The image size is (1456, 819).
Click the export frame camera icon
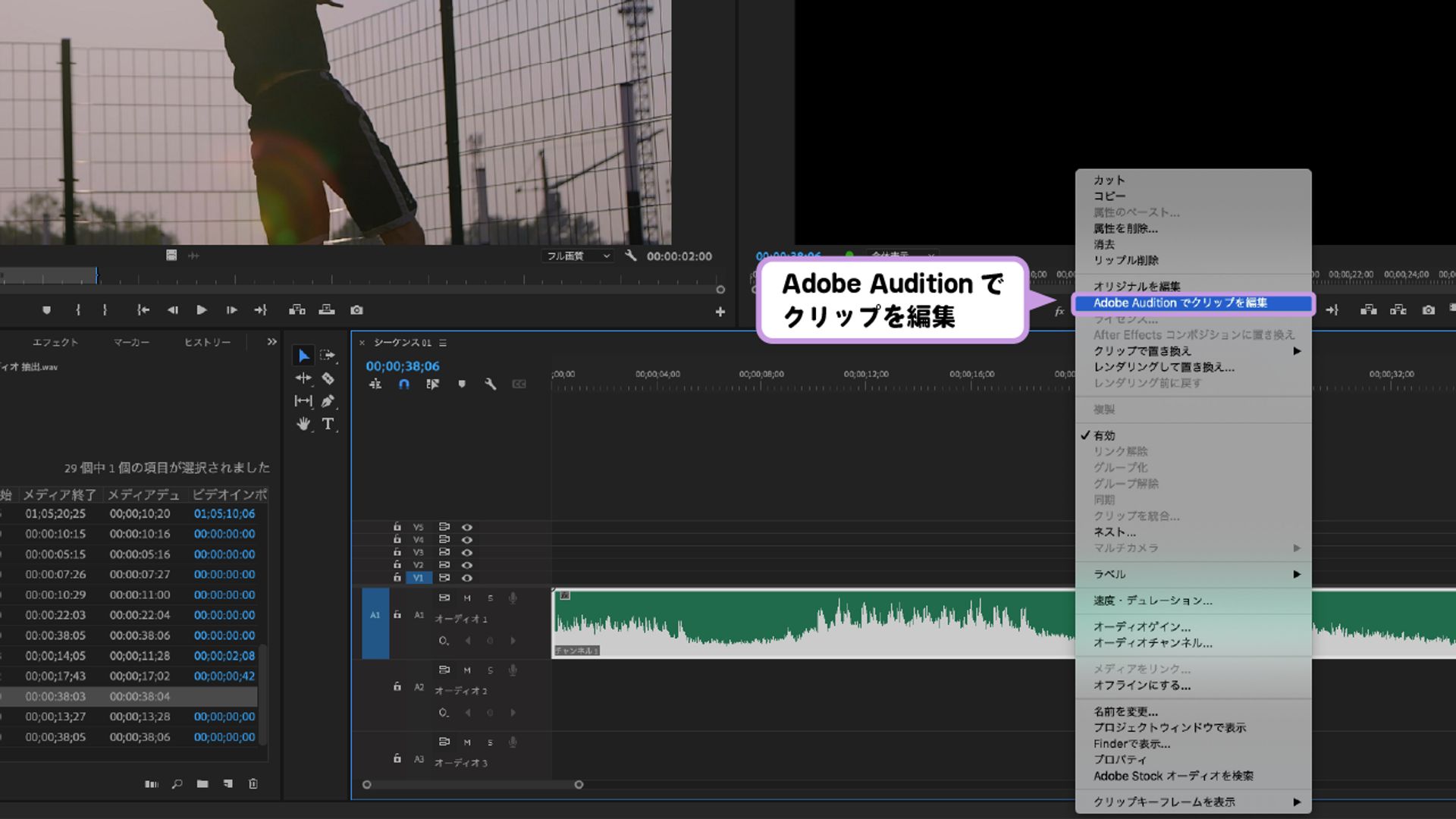tap(356, 309)
